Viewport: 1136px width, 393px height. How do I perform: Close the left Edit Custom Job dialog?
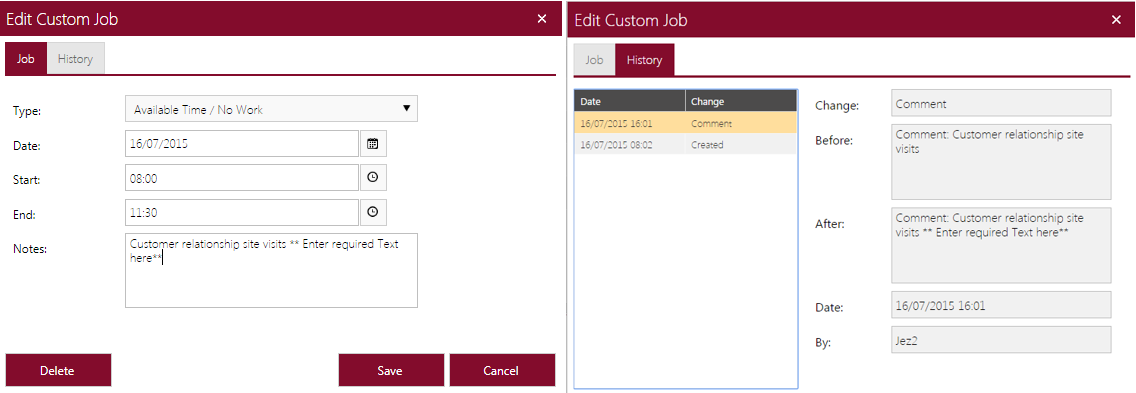[x=542, y=20]
